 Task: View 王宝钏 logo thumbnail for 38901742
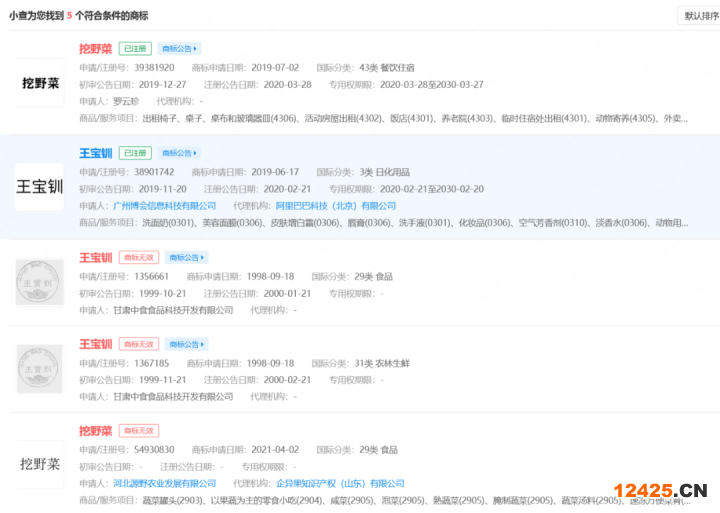39,187
